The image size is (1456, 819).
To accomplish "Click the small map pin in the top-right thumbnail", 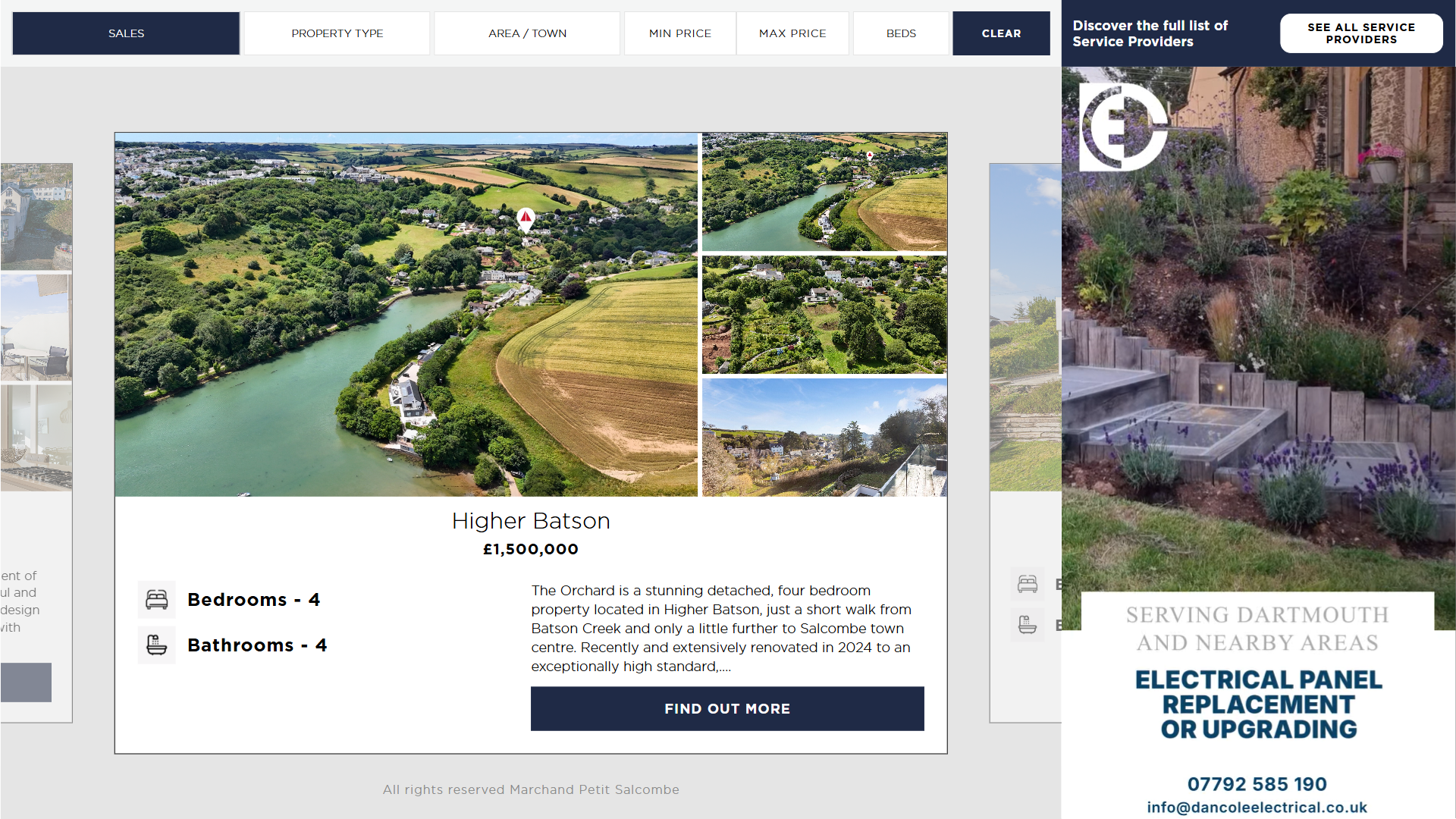I will (x=870, y=155).
